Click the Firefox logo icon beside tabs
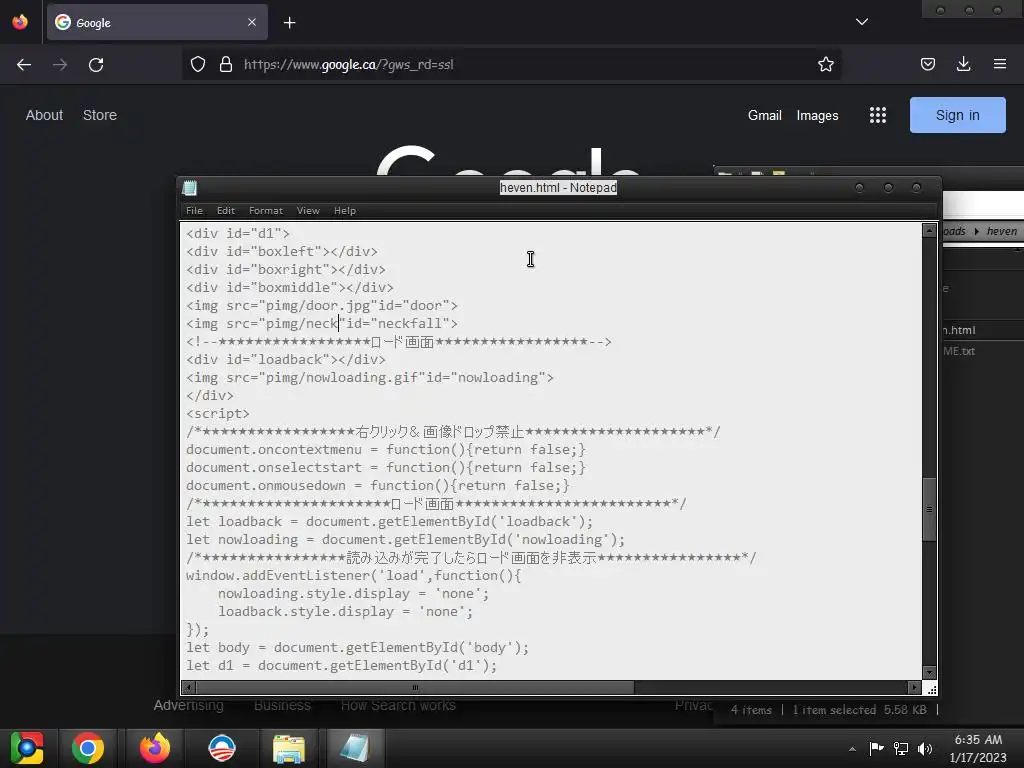The height and width of the screenshot is (768, 1024). click(20, 22)
